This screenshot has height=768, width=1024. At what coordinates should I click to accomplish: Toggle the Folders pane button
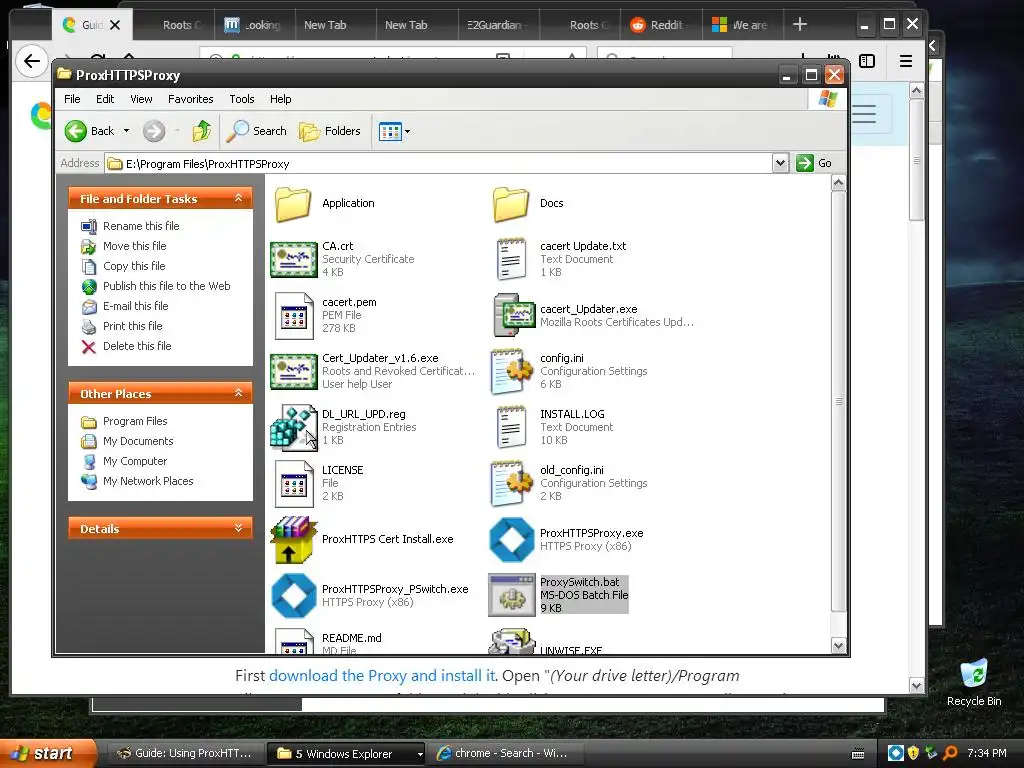point(330,131)
